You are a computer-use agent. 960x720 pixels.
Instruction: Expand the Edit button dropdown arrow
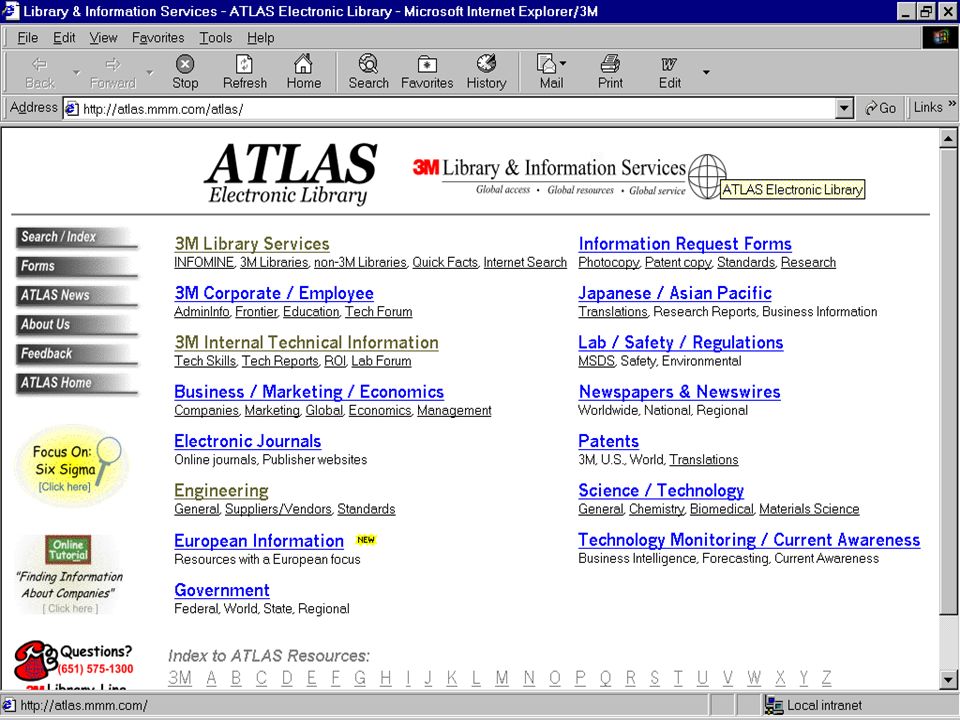tap(706, 72)
